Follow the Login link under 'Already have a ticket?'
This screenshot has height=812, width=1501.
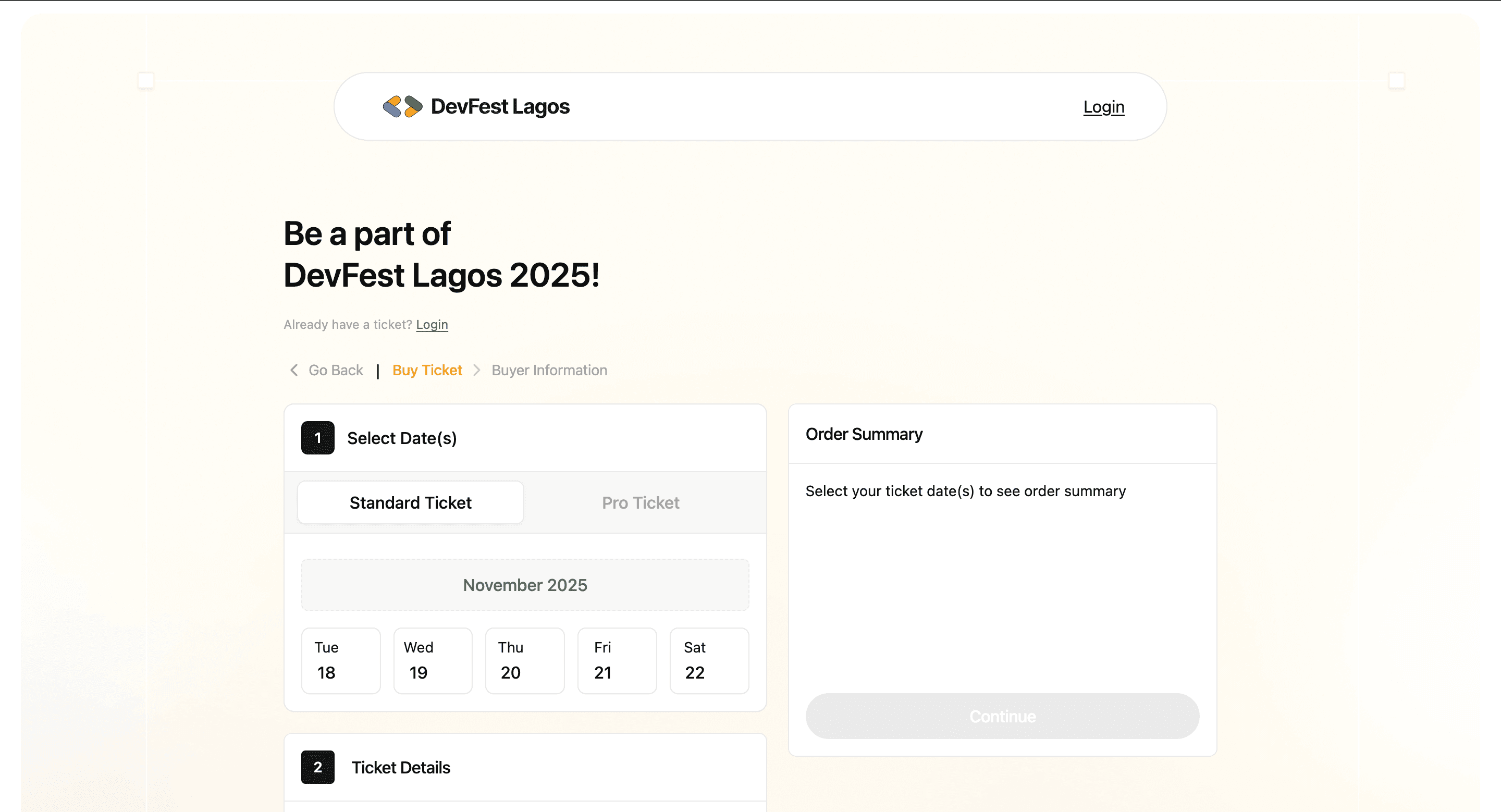pos(432,325)
